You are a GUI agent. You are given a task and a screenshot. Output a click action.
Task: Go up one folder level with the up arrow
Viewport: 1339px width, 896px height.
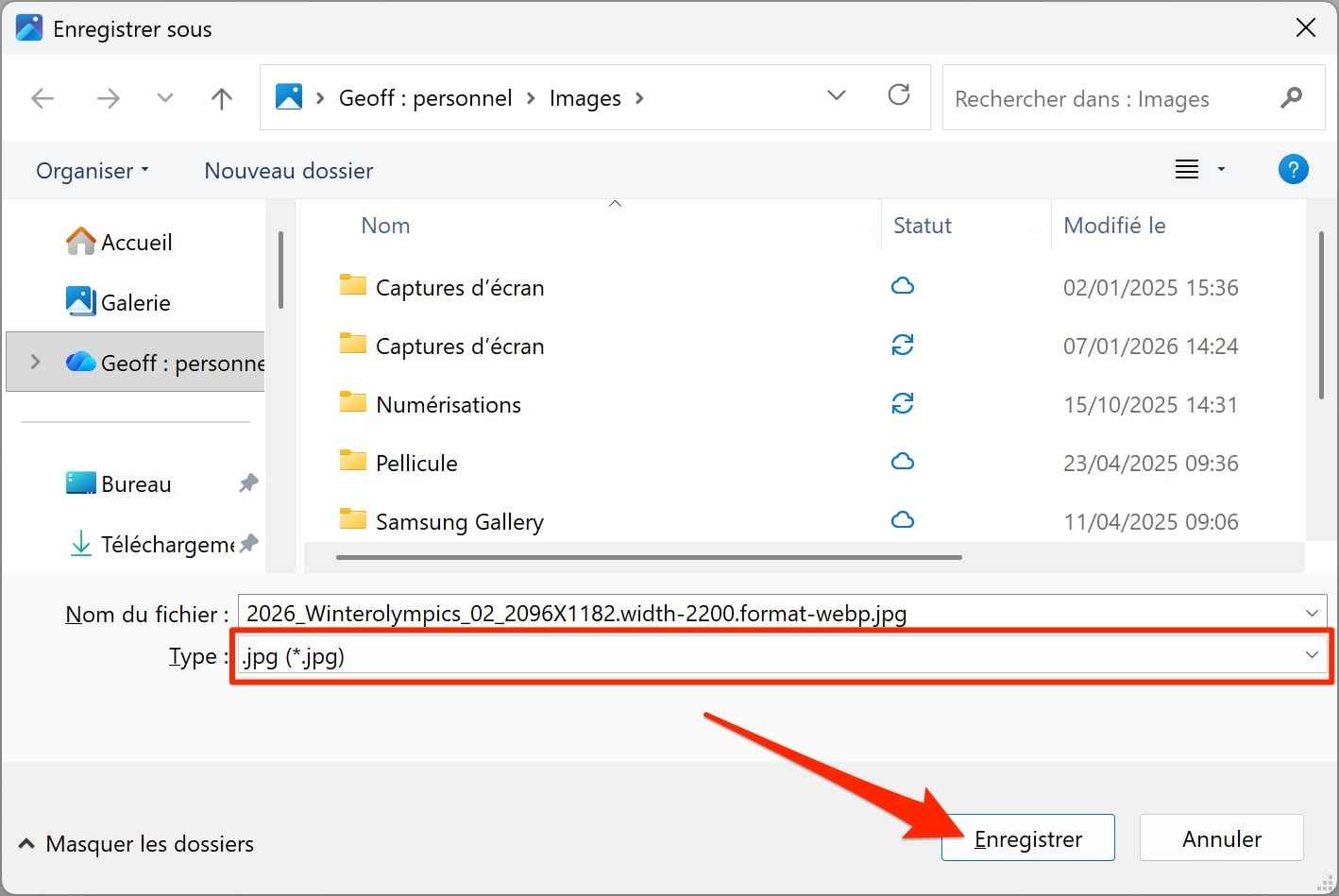pos(221,98)
